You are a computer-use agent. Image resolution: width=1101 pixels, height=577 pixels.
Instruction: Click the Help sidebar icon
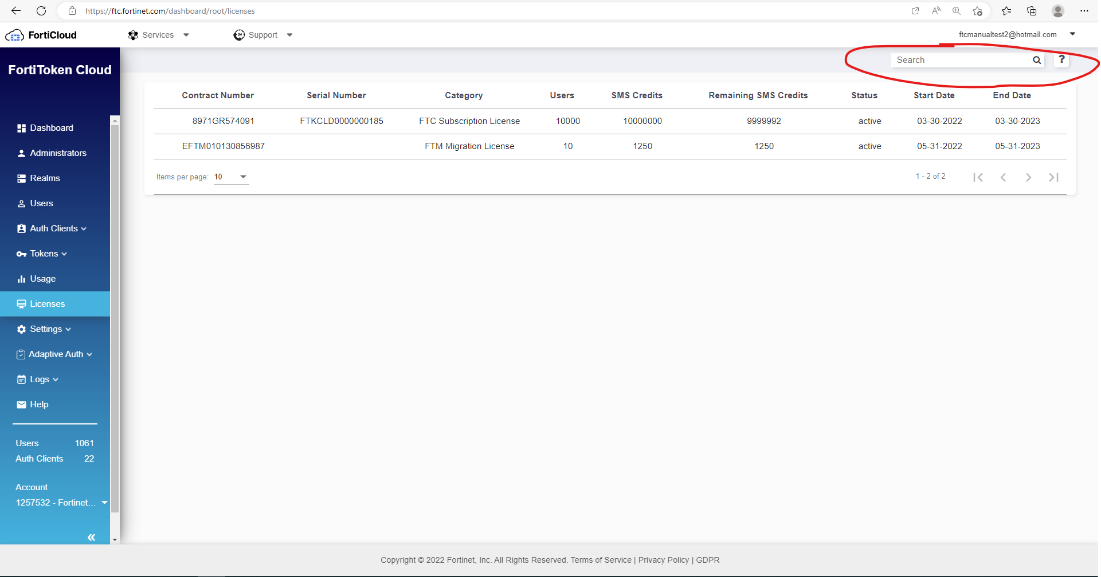coord(20,404)
